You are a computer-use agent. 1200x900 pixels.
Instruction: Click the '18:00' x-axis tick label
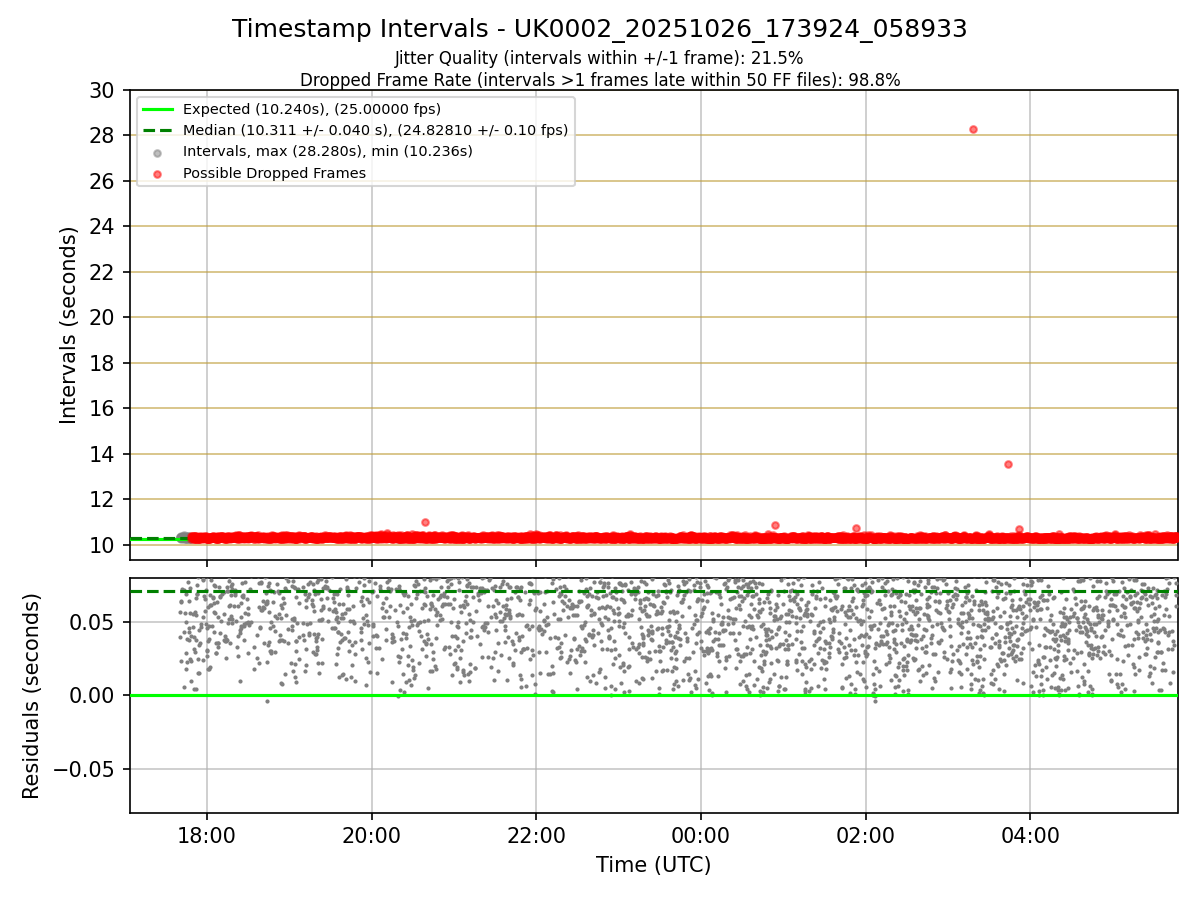207,835
